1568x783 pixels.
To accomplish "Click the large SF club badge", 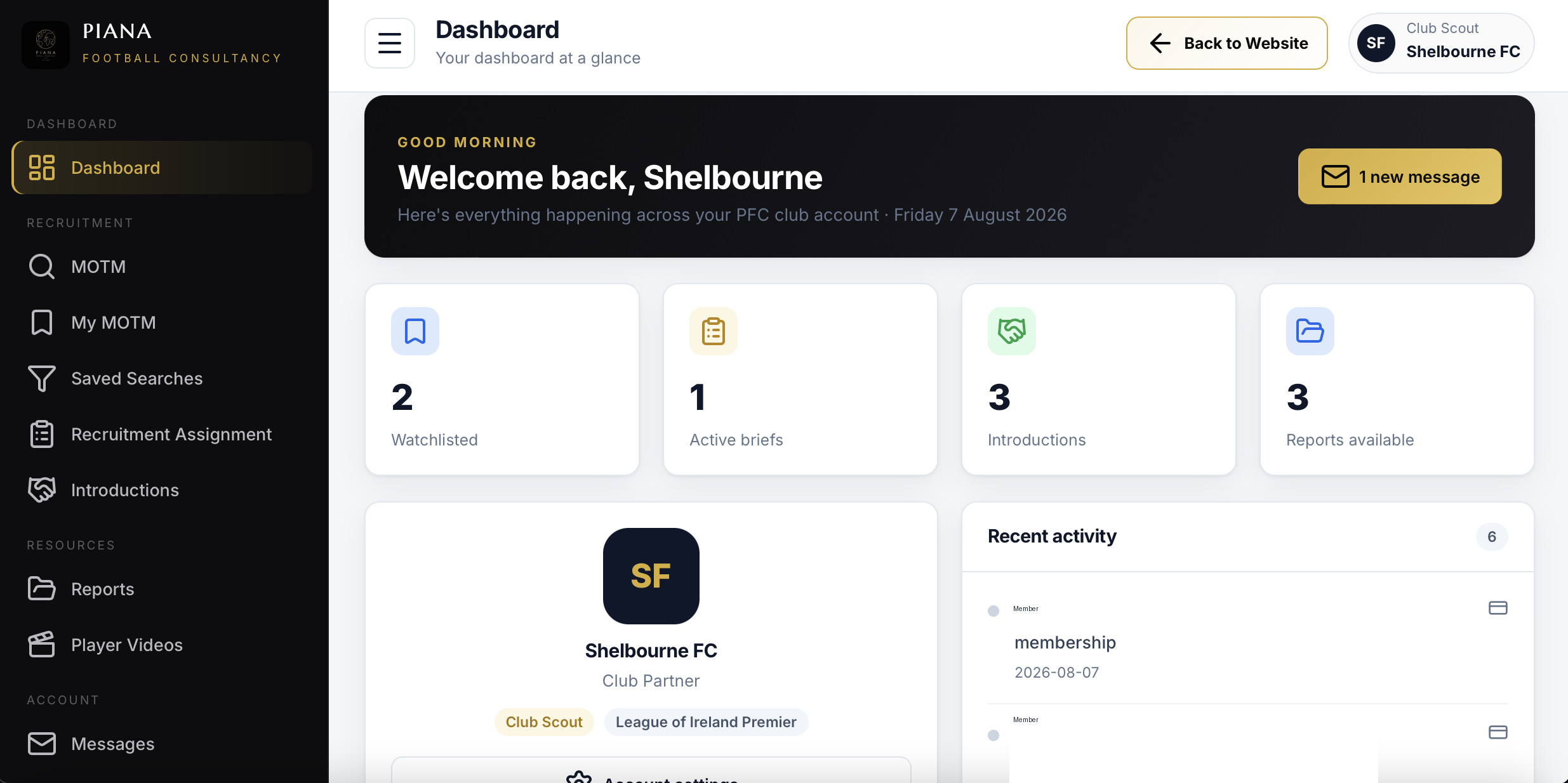I will 651,576.
